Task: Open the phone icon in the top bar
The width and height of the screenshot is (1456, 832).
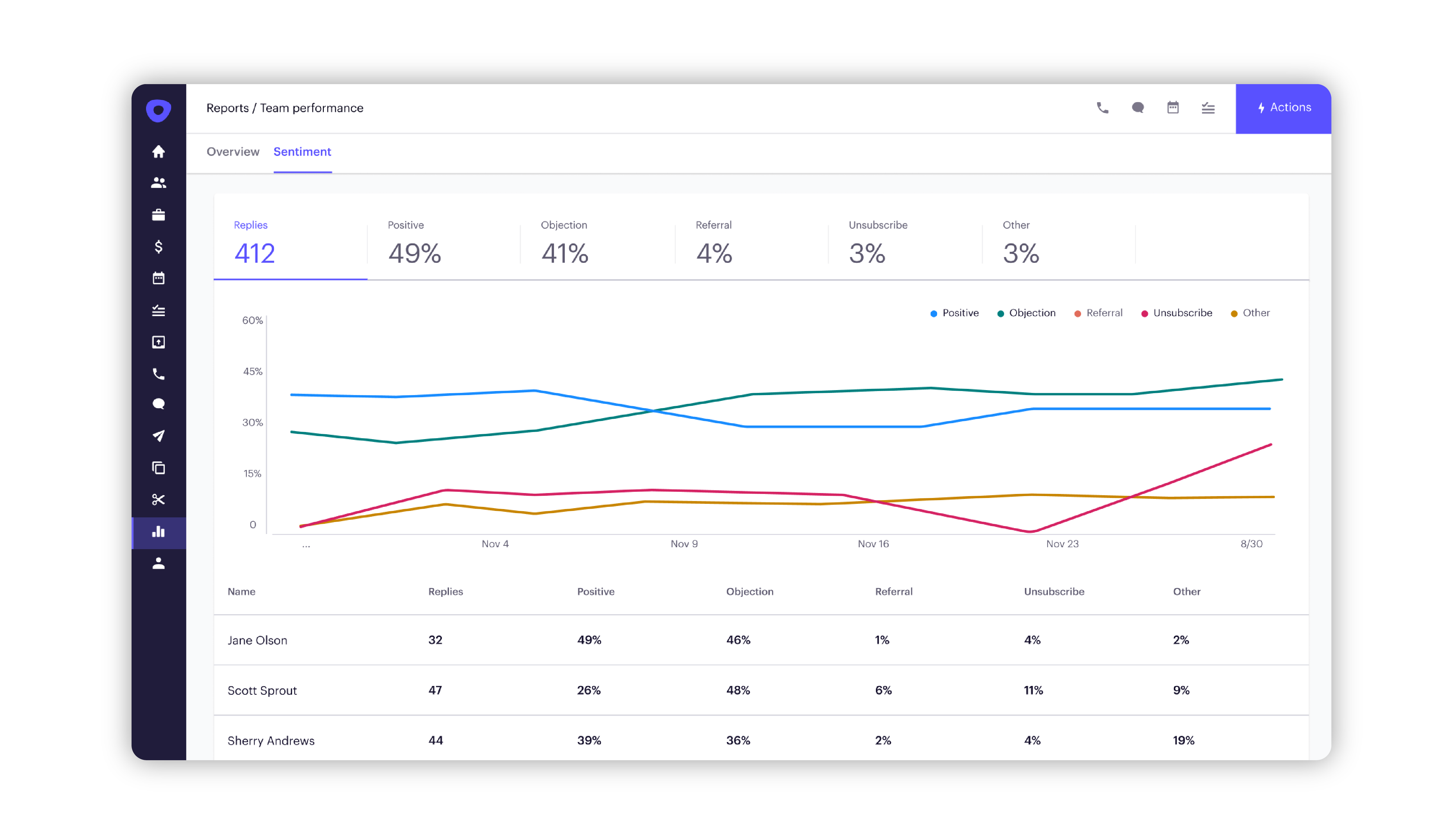Action: (1103, 108)
